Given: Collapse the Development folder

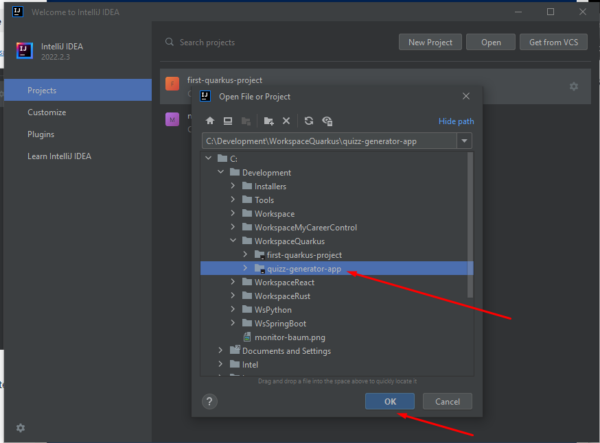Looking at the screenshot, I should pos(221,172).
